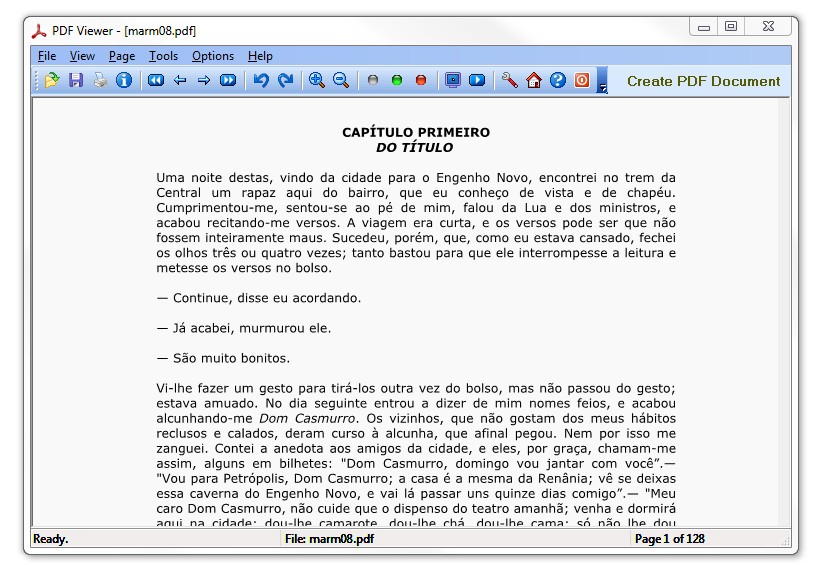Open a PDF file with the folder icon
The height and width of the screenshot is (565, 817).
(x=52, y=80)
